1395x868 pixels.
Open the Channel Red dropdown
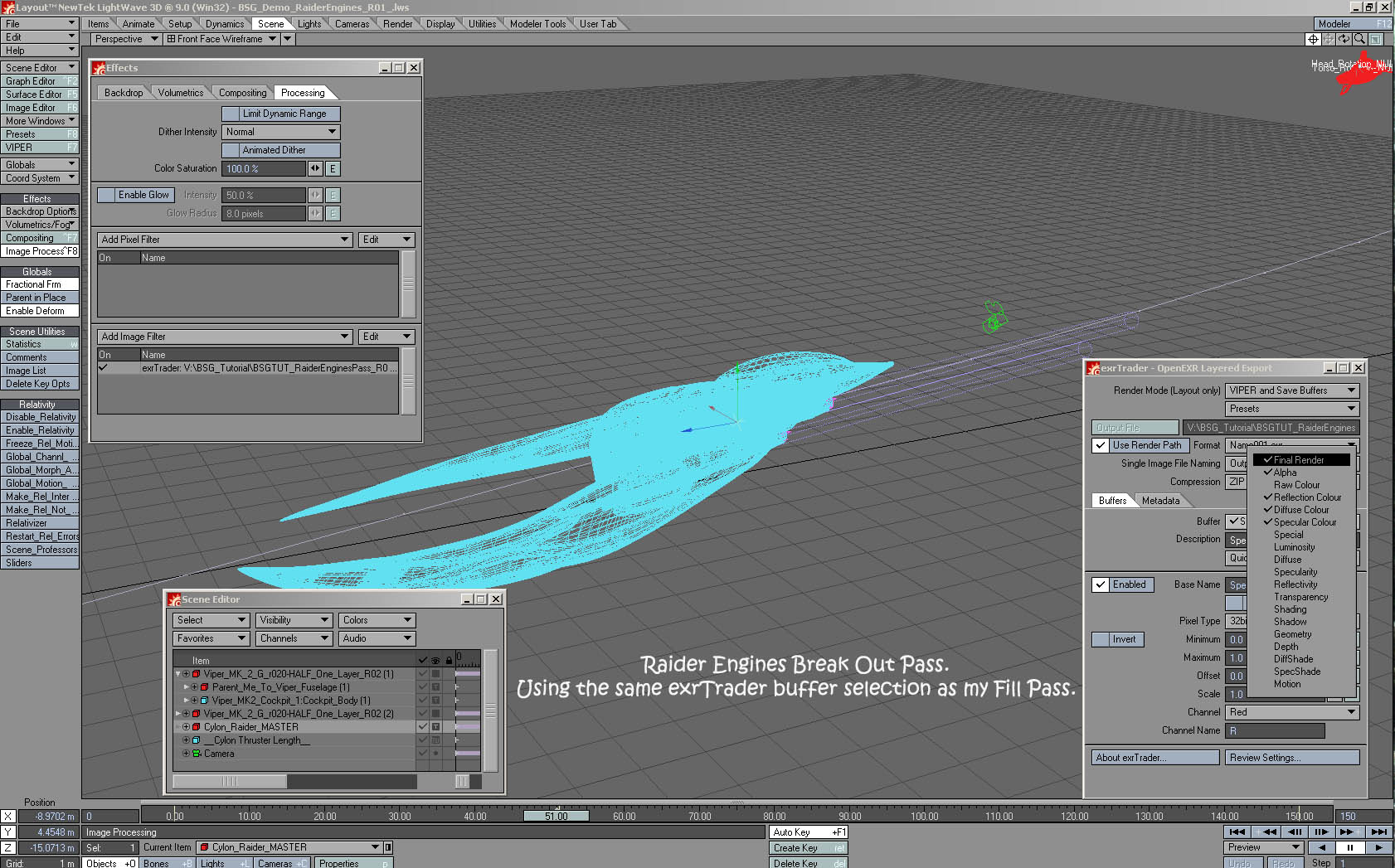click(x=1292, y=712)
